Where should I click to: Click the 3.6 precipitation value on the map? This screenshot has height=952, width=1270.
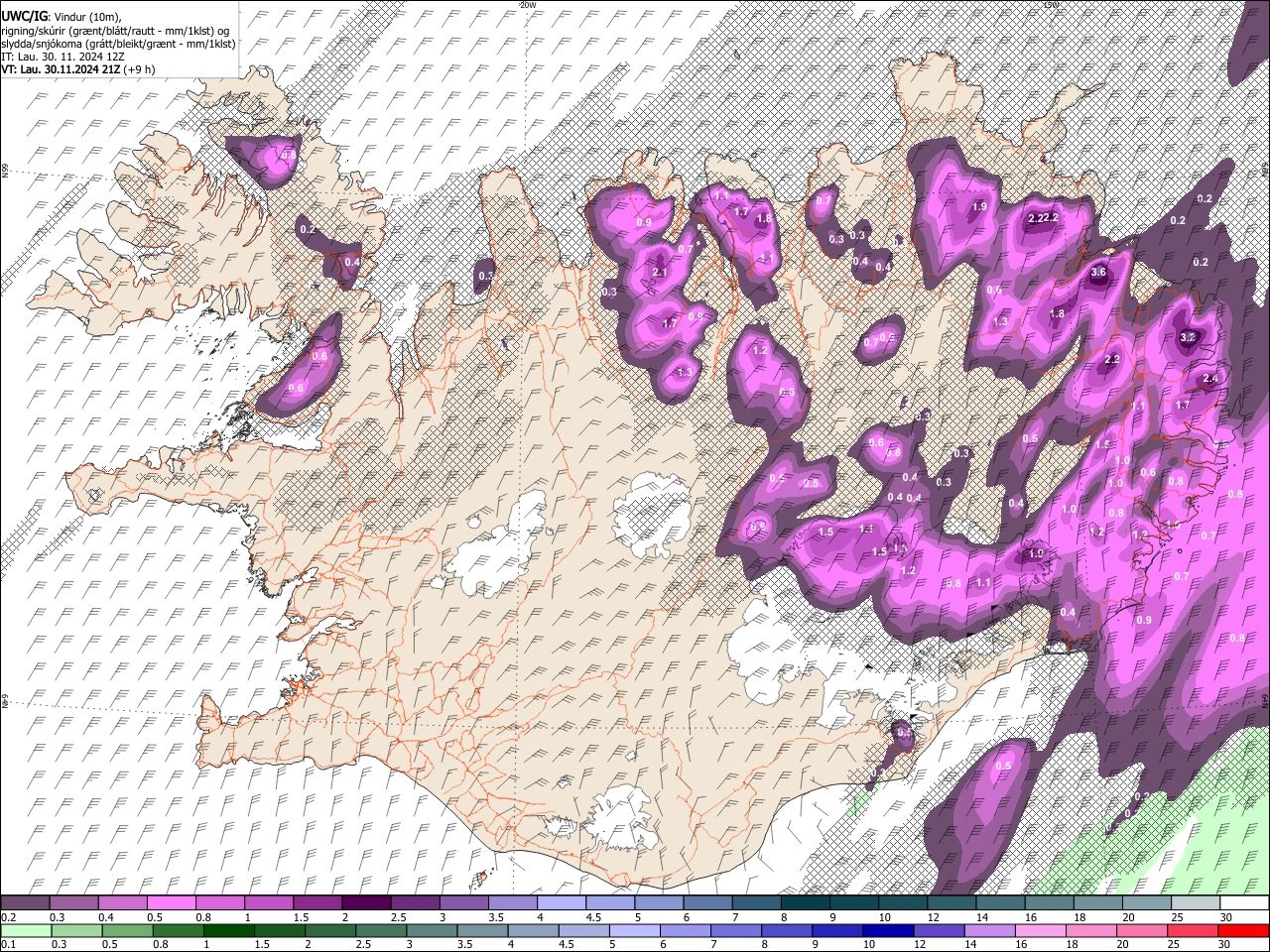(1098, 272)
